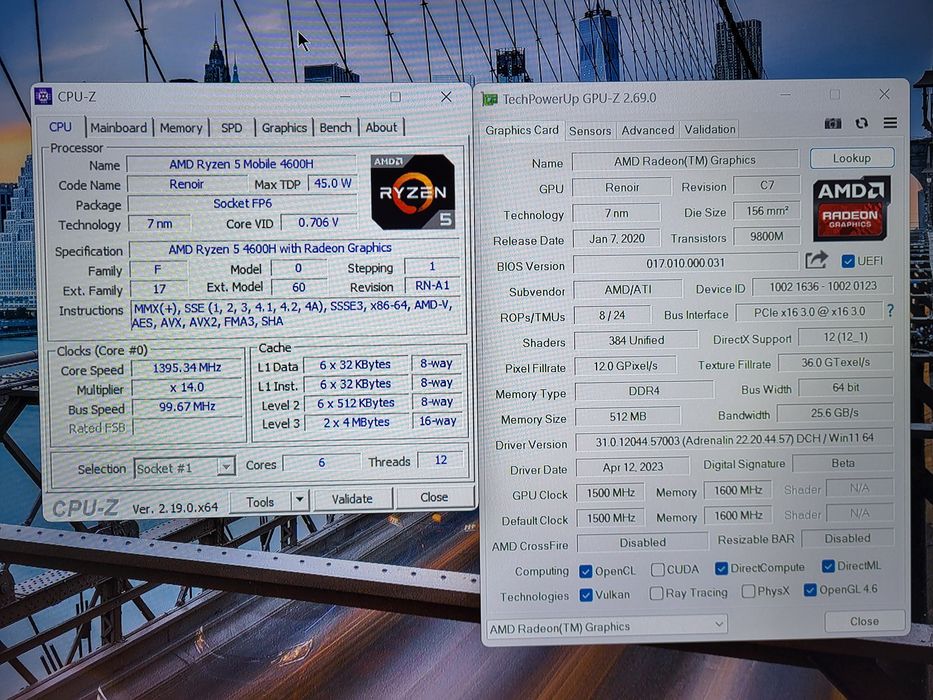
Task: Click the Close button in GPU-Z
Action: point(864,621)
